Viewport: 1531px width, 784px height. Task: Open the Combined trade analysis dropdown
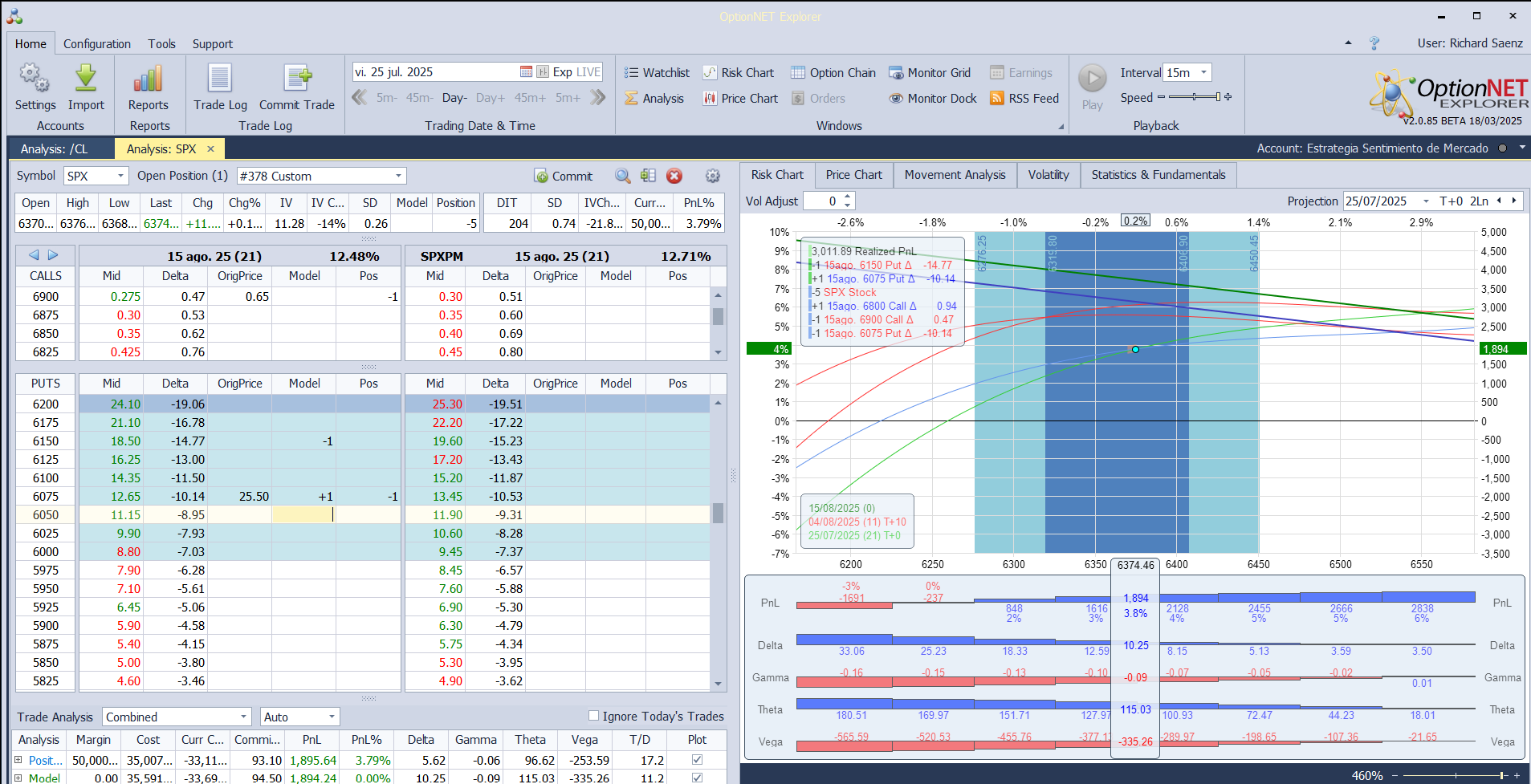tap(244, 717)
